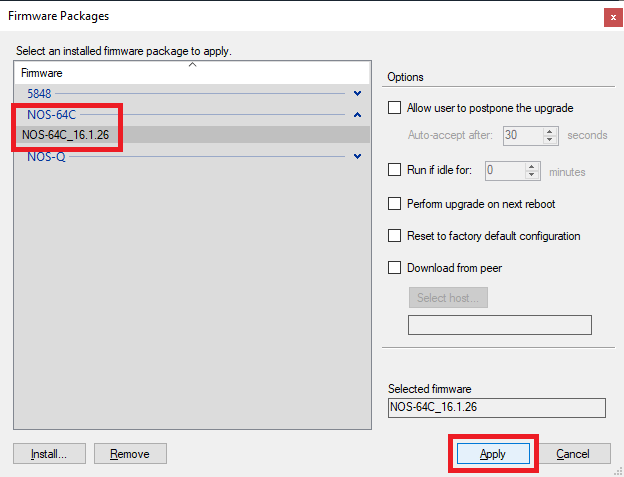624x477 pixels.
Task: Open the Install... firmware dialog
Action: (47, 454)
